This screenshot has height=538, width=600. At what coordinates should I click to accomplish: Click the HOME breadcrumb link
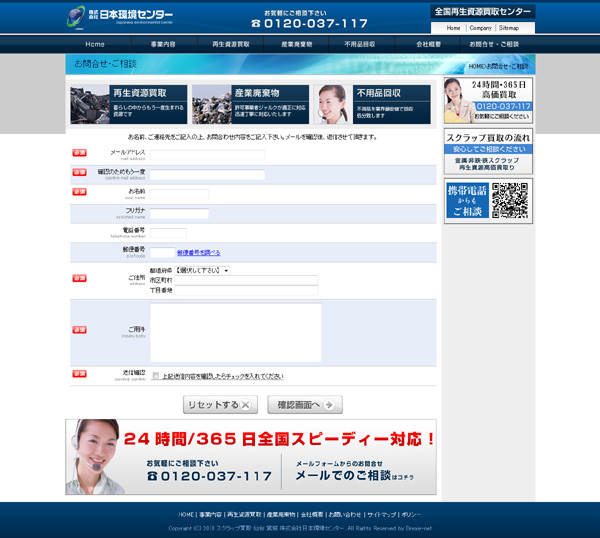coord(476,66)
